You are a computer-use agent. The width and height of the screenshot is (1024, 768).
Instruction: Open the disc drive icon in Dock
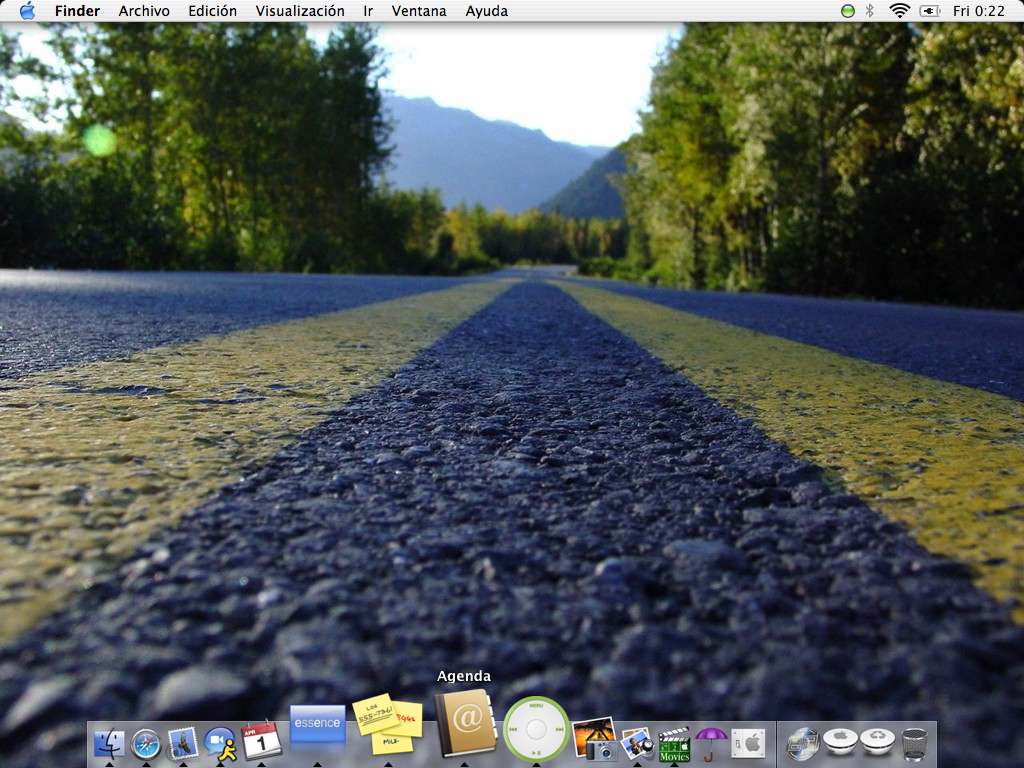coord(803,744)
